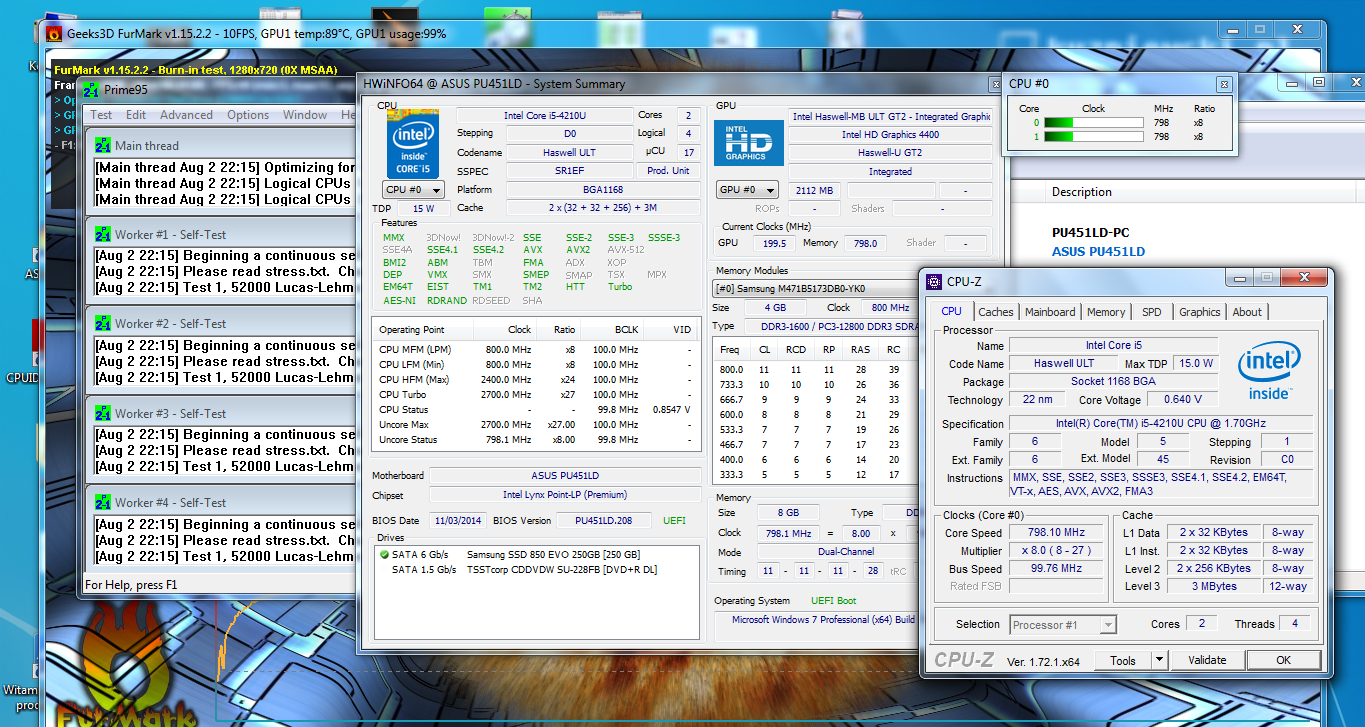Viewport: 1365px width, 727px height.
Task: Open the GPU #0 selector dropdown
Action: click(x=747, y=190)
